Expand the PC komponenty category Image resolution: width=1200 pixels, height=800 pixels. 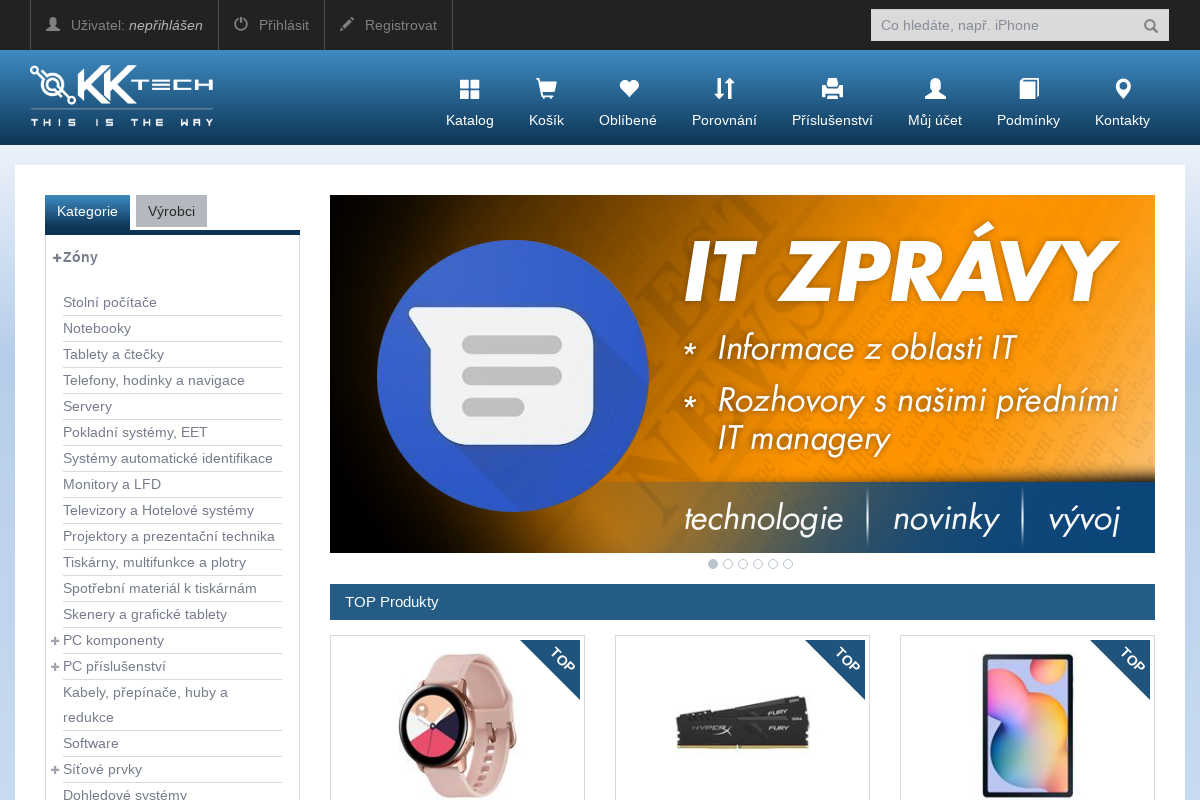[55, 641]
